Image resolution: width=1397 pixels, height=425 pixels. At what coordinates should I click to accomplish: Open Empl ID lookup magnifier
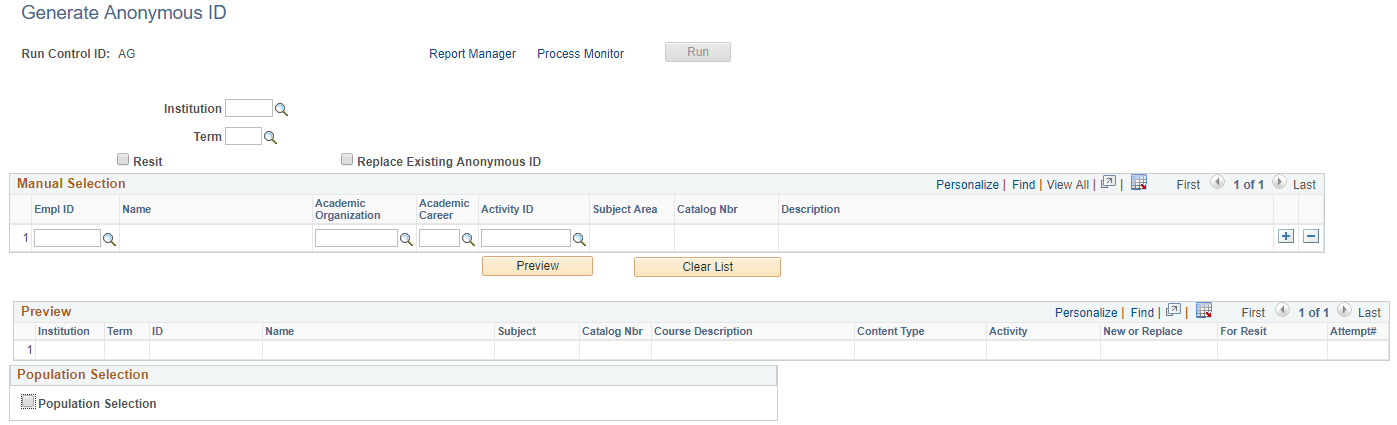(110, 239)
